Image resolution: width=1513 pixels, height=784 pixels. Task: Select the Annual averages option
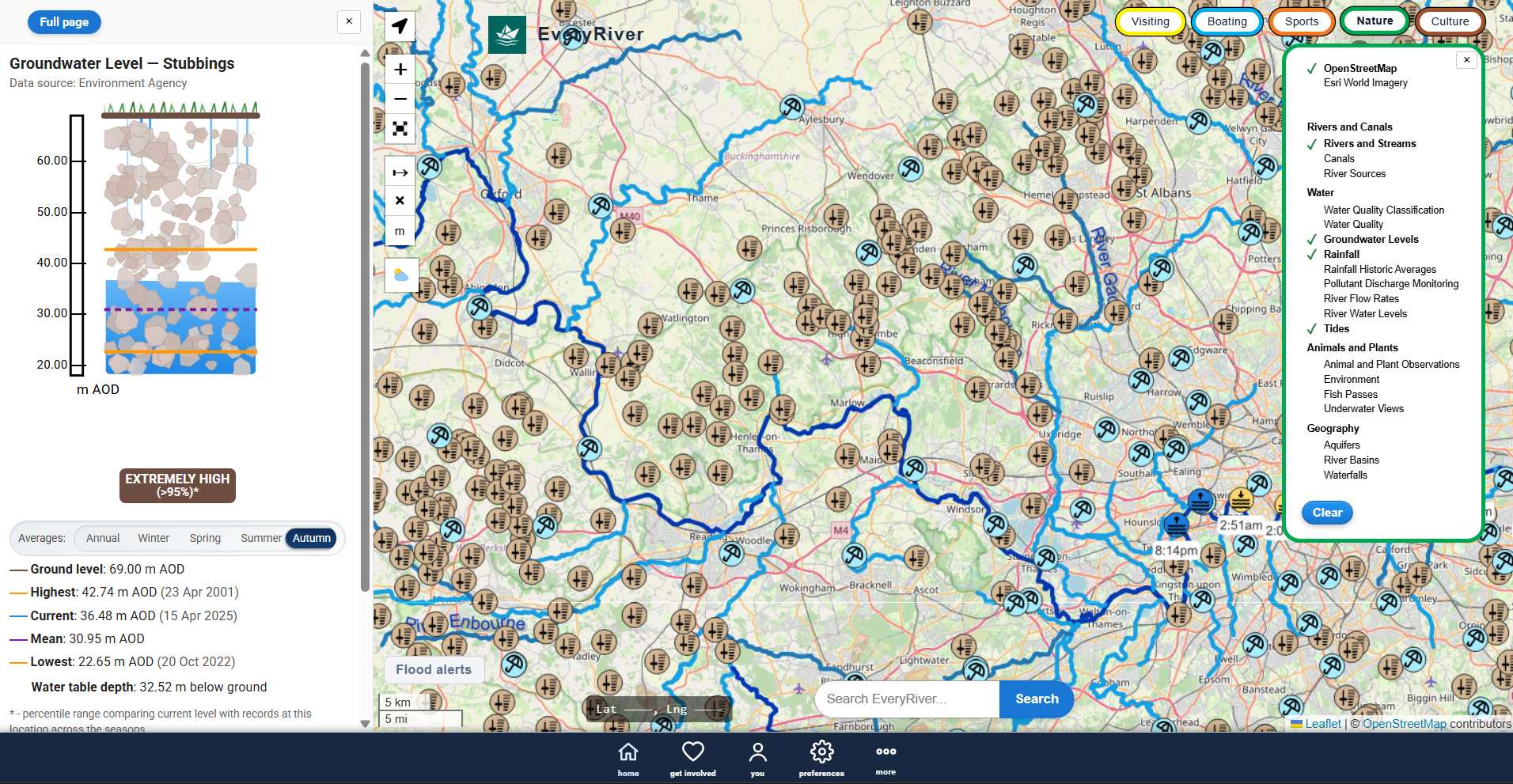click(x=102, y=538)
